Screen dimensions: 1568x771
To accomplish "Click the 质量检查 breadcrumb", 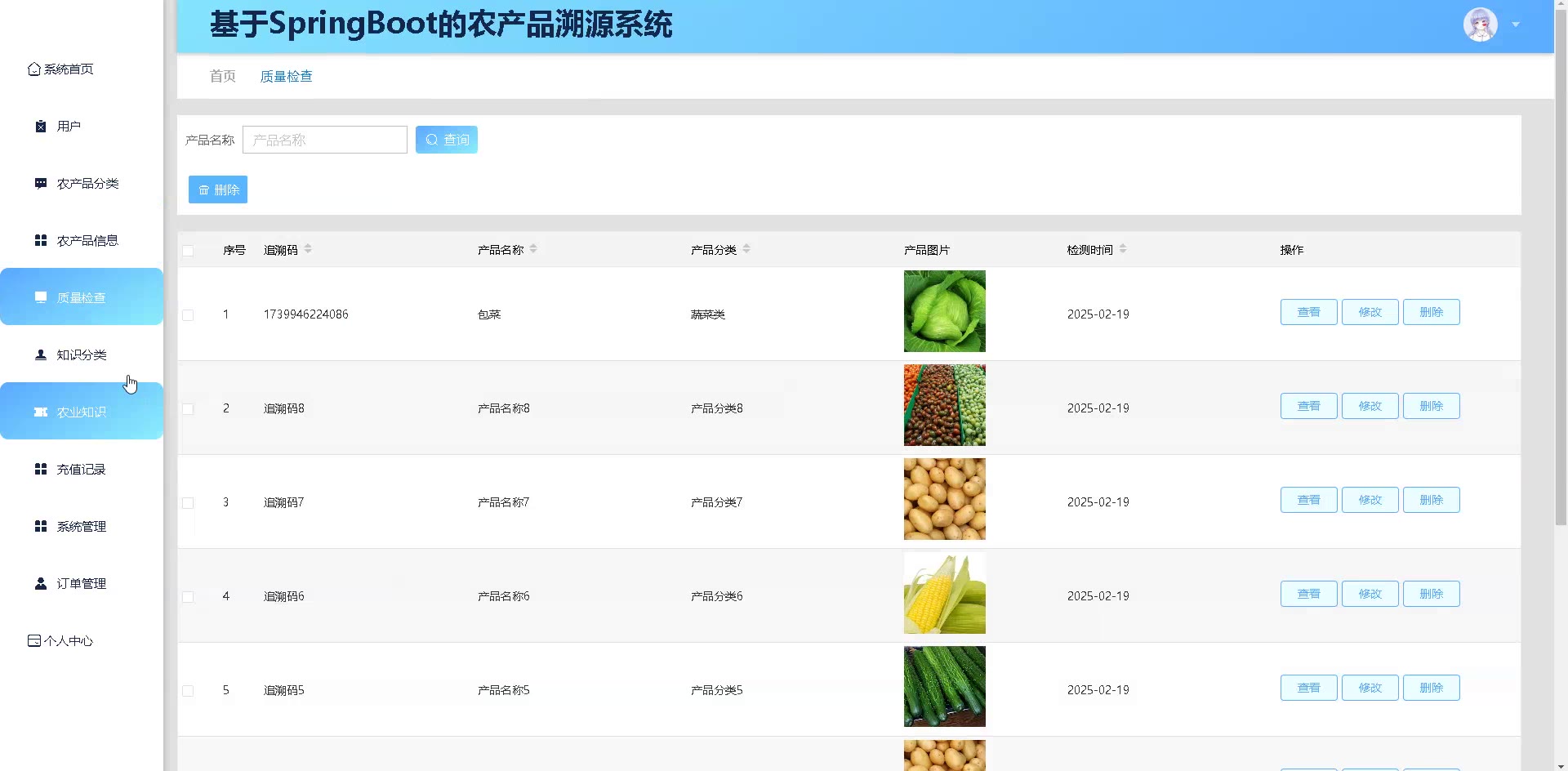I will [286, 76].
